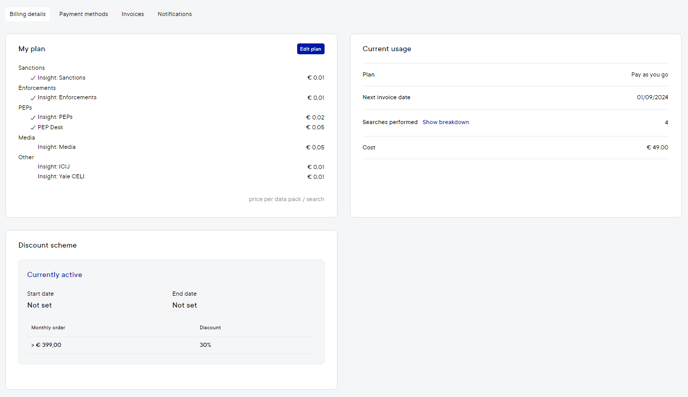Select the Insight: PEPs label
The height and width of the screenshot is (397, 688).
55,117
